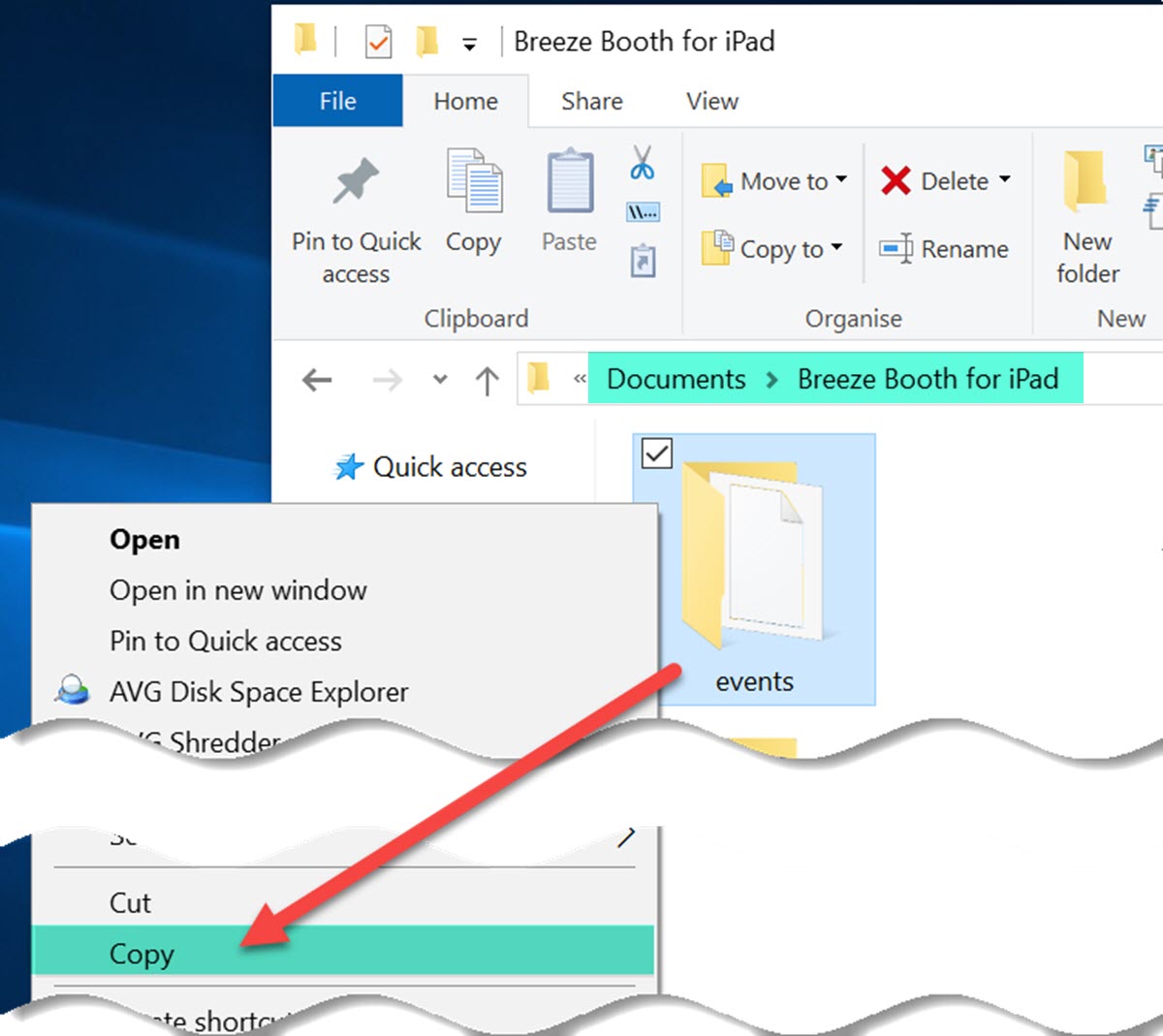This screenshot has height=1036, width=1163.
Task: Expand the chevron after Documents breadcrumb
Action: point(771,380)
